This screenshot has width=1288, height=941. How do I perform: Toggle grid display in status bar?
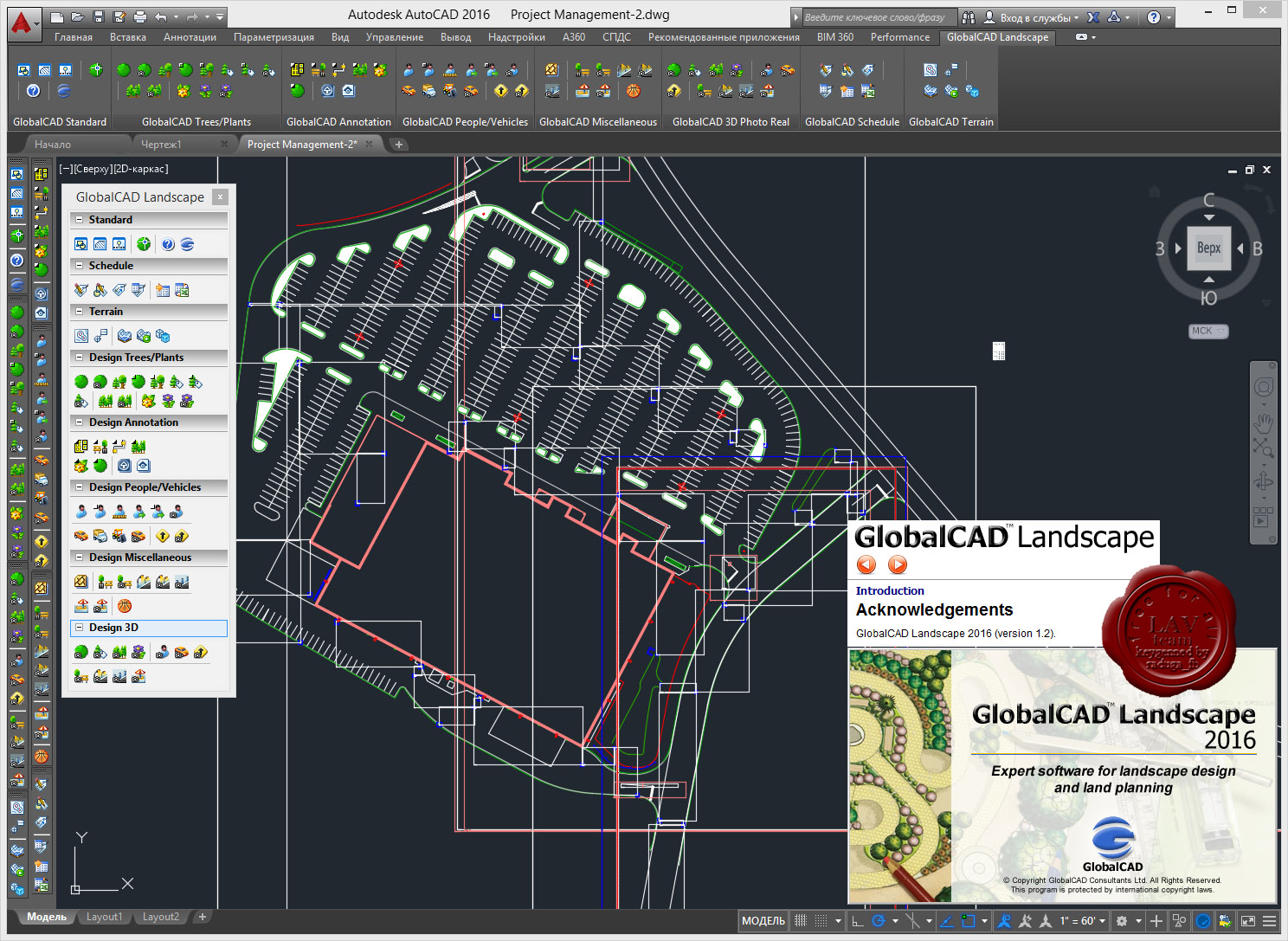(x=801, y=921)
